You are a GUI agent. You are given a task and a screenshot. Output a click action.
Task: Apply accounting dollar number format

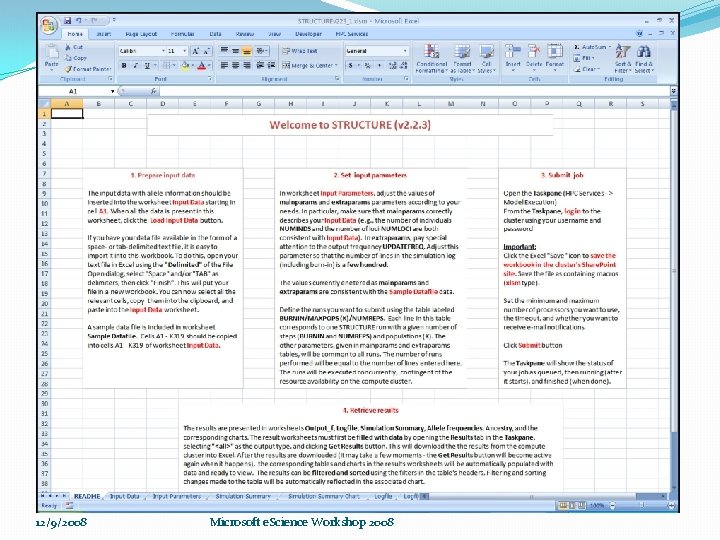point(353,66)
